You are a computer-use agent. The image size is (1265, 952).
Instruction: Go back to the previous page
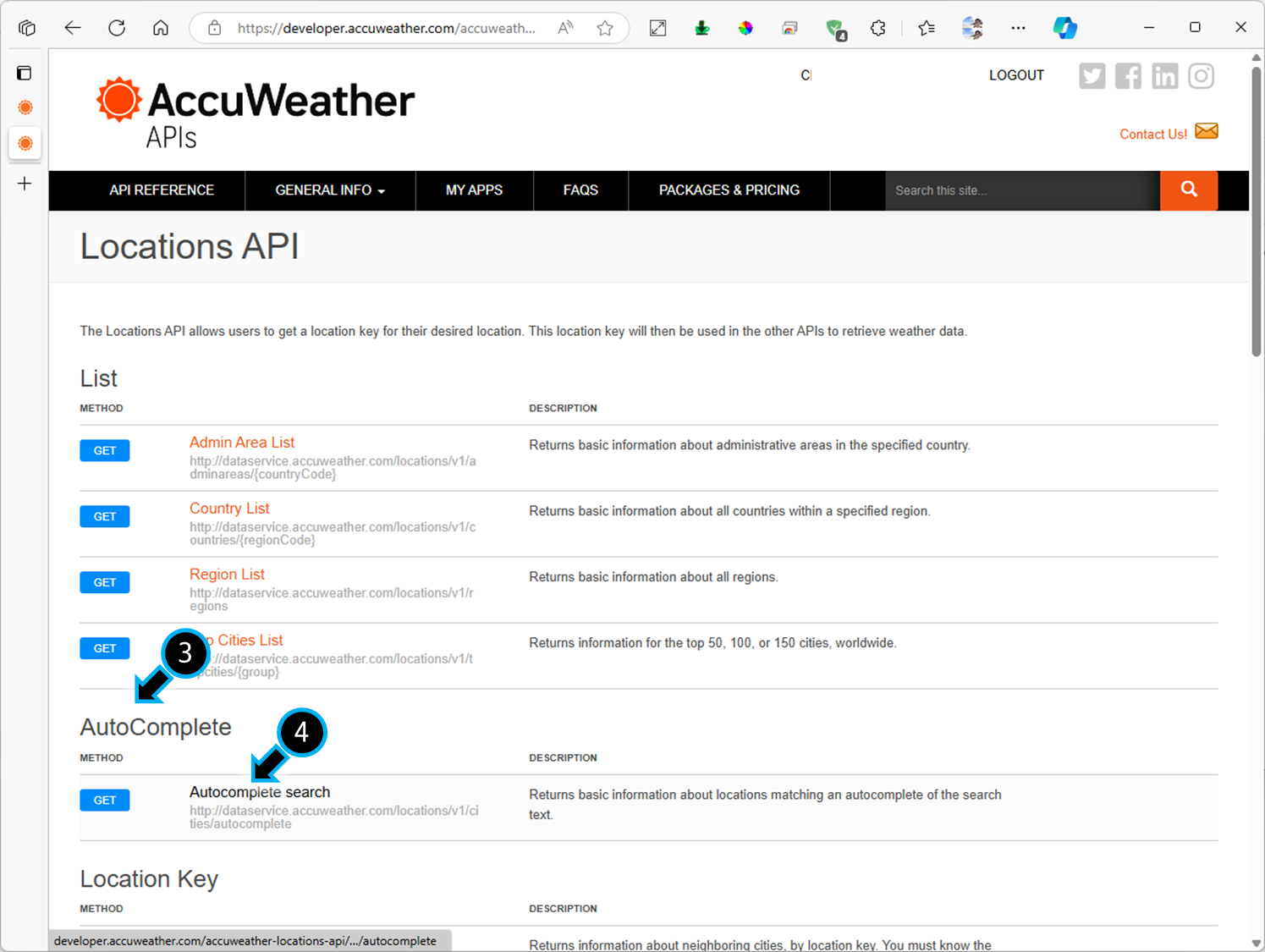[73, 28]
